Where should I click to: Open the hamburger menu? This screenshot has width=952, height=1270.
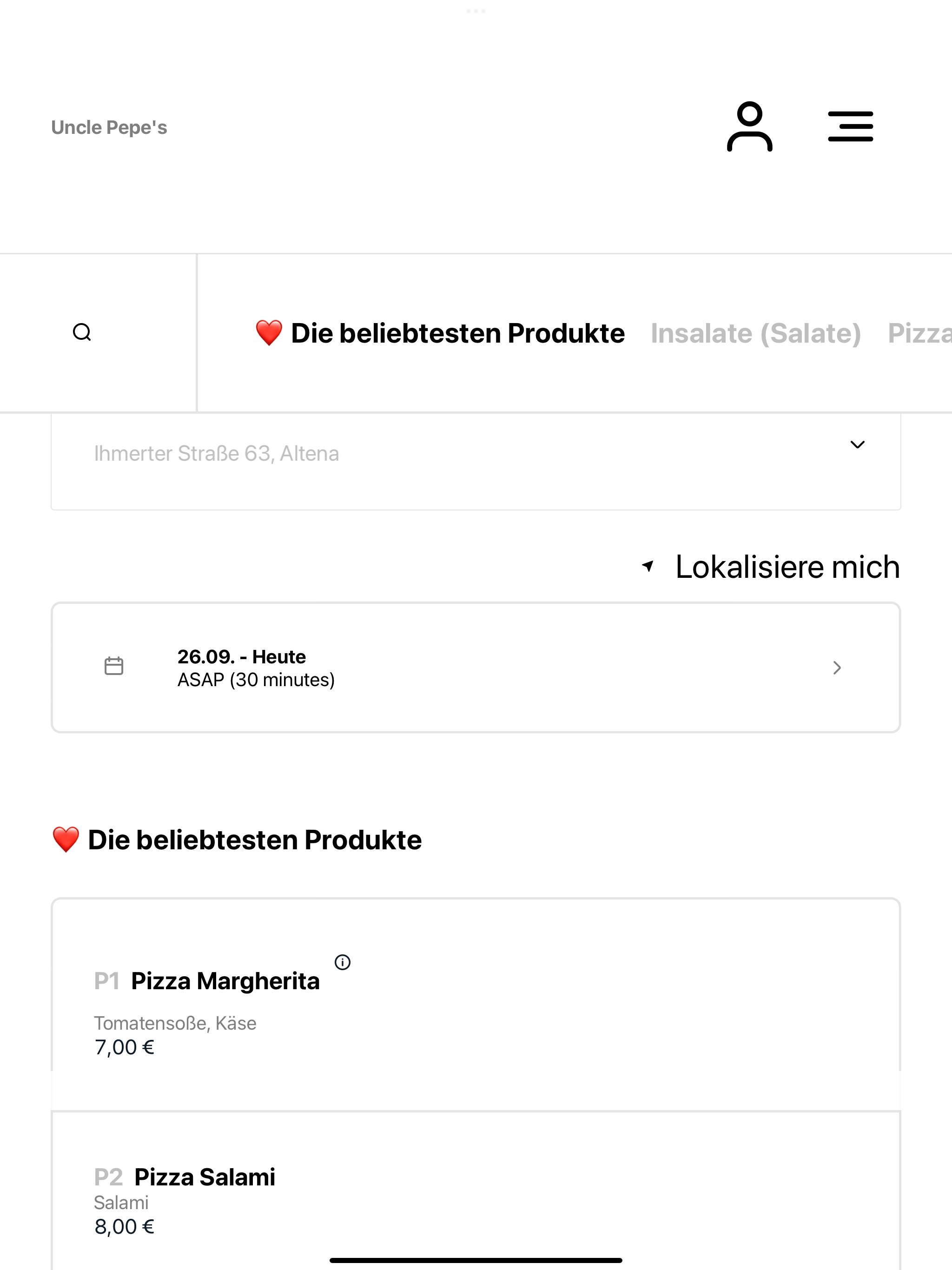click(850, 127)
